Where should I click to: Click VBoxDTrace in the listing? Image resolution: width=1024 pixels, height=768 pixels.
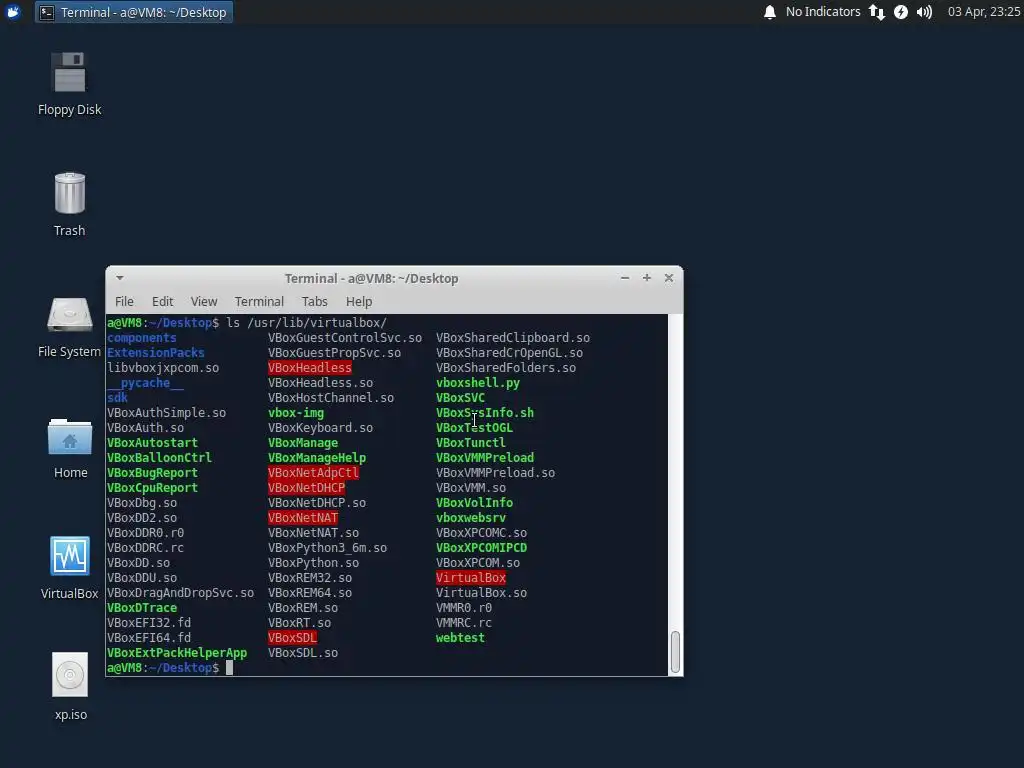coord(142,608)
